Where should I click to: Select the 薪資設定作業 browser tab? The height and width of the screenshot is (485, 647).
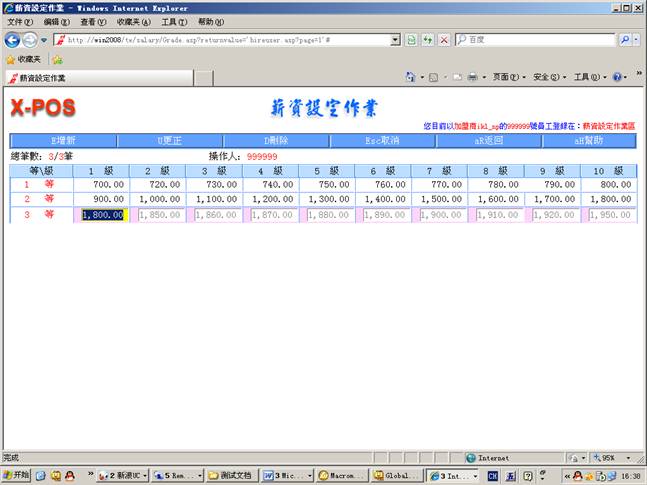(x=40, y=77)
